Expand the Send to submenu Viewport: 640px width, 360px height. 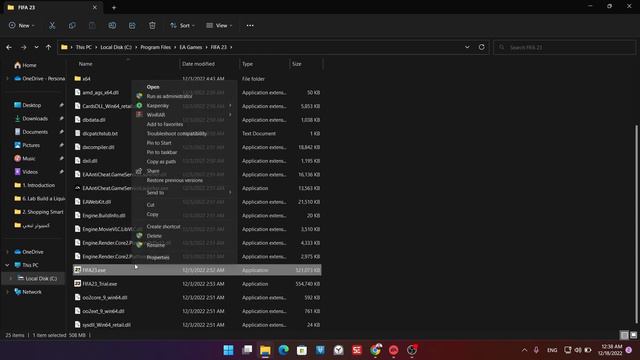184,193
